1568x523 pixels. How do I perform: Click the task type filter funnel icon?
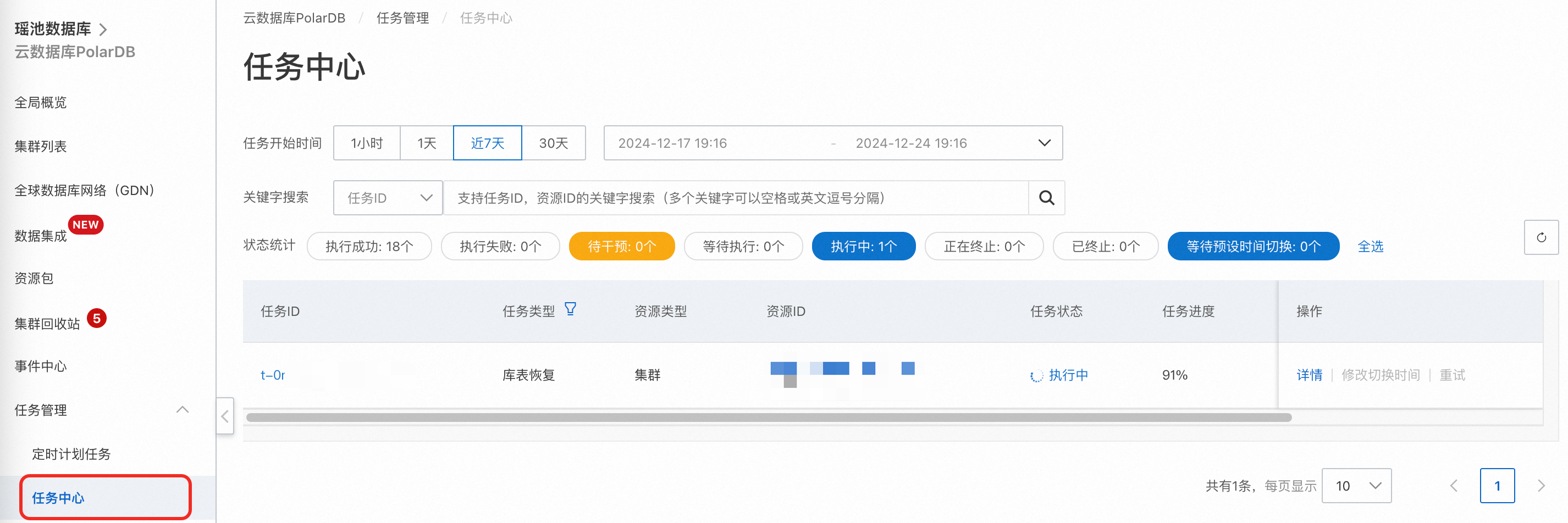570,309
